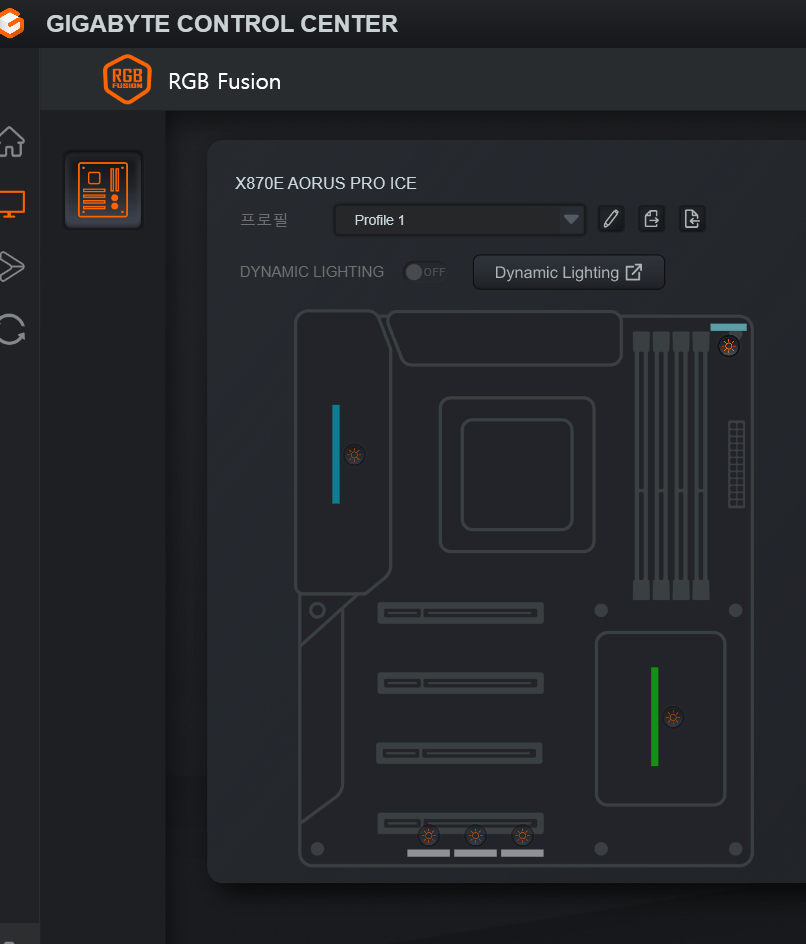Click the RGB Fusion heading text
The image size is (806, 944).
tap(225, 81)
